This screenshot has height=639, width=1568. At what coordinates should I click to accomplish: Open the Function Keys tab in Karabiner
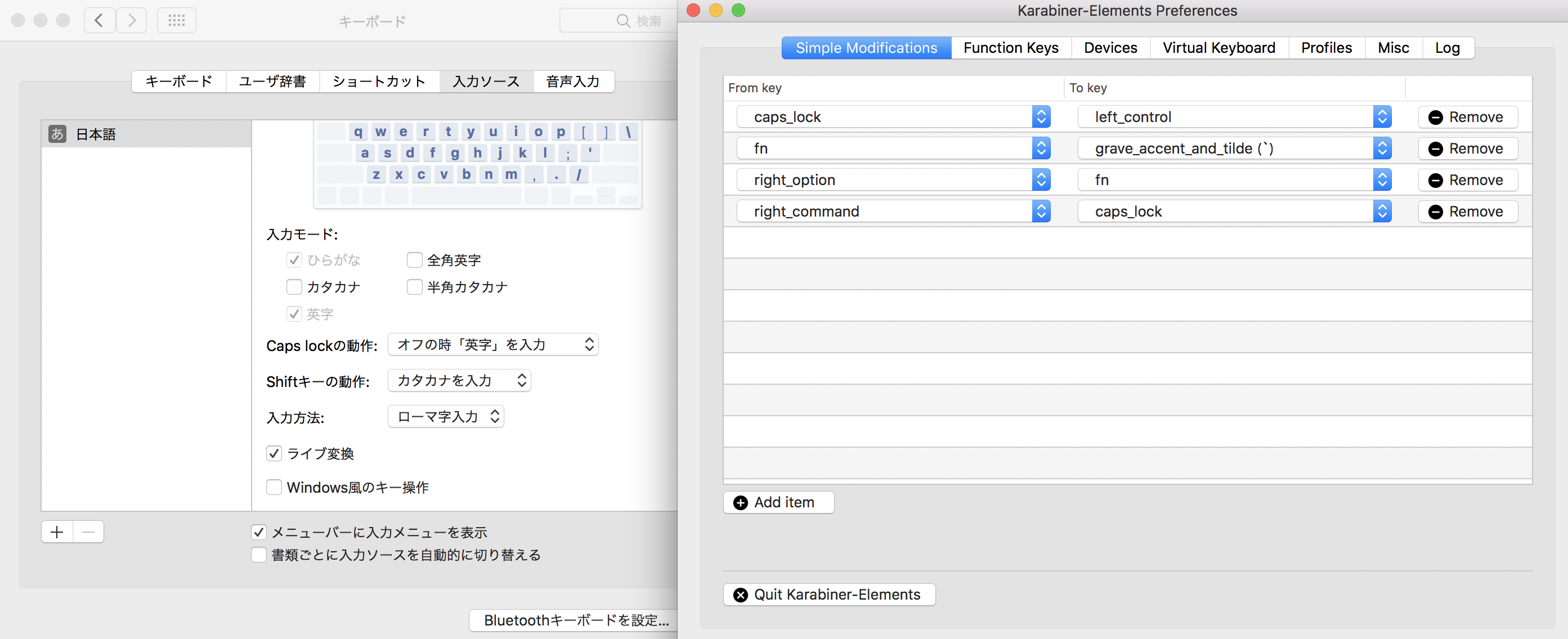click(x=1011, y=47)
